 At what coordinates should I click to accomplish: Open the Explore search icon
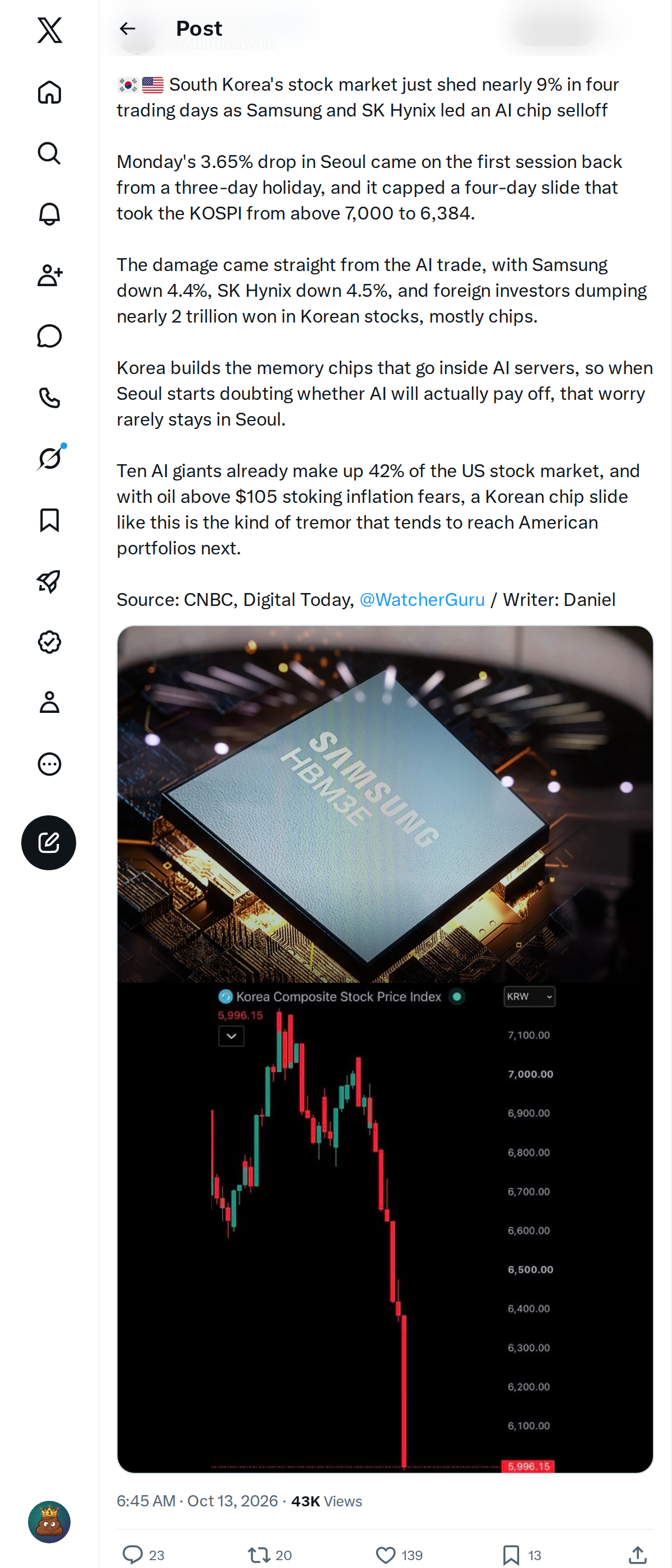click(x=49, y=153)
